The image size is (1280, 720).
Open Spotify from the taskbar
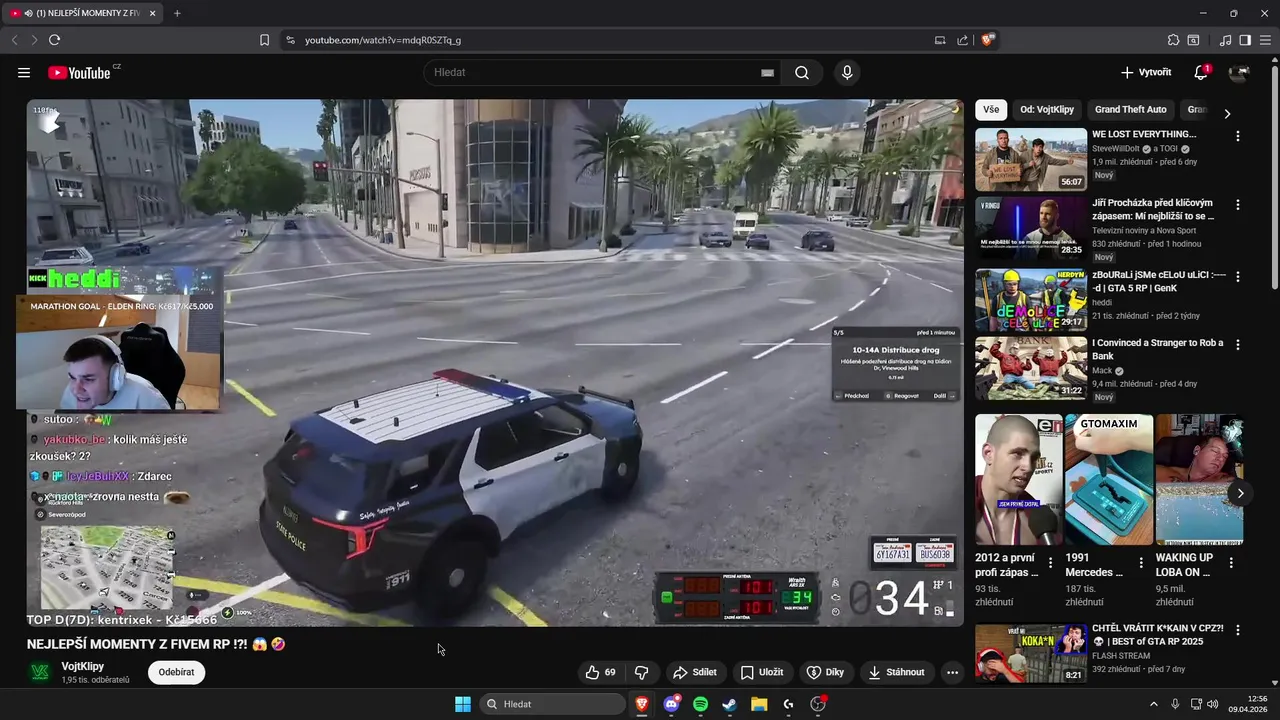coord(700,704)
